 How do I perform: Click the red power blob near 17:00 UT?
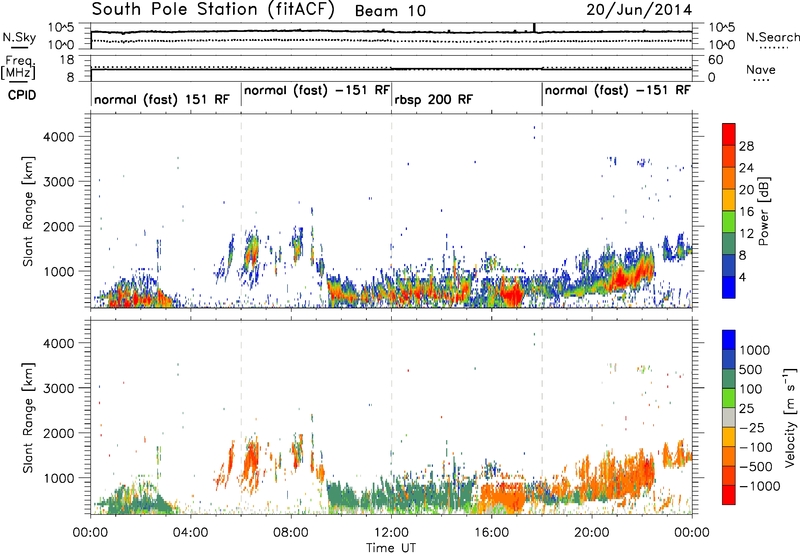510,294
